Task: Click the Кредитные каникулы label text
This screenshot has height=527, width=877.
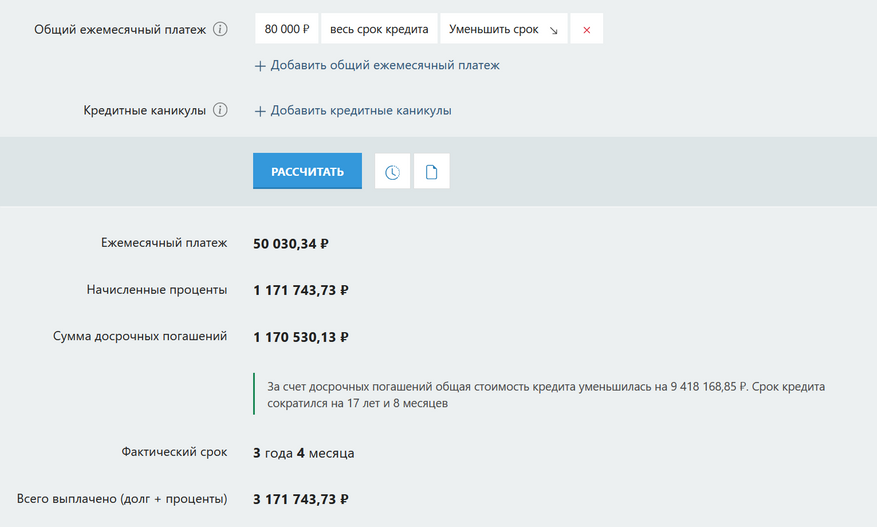Action: (x=145, y=110)
